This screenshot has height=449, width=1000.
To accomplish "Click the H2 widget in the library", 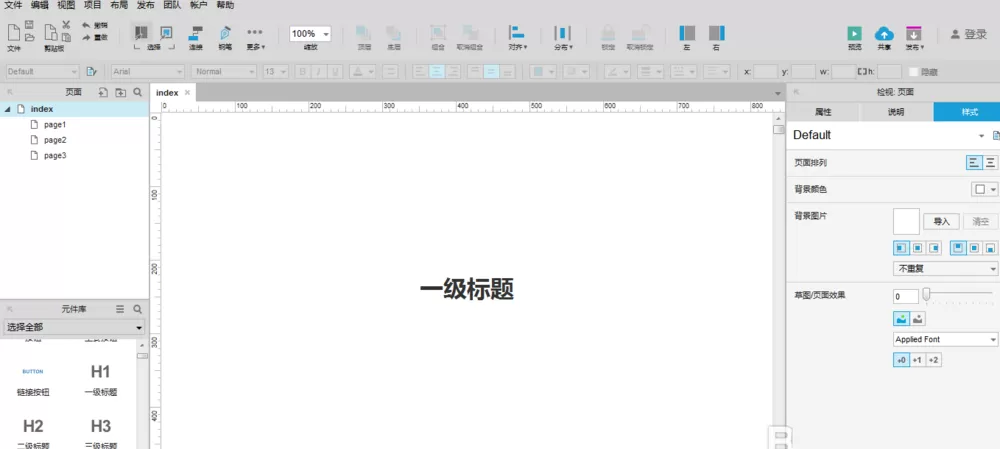I will (x=33, y=432).
